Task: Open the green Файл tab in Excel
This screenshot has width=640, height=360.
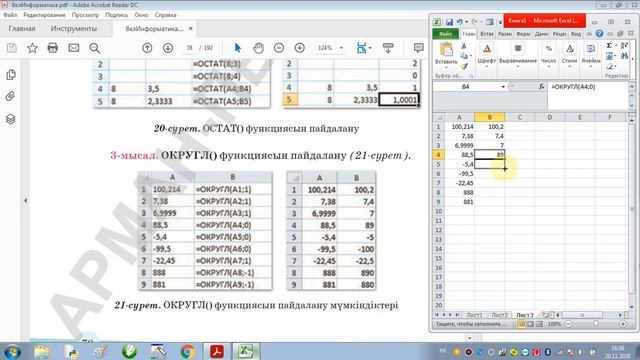Action: point(445,34)
